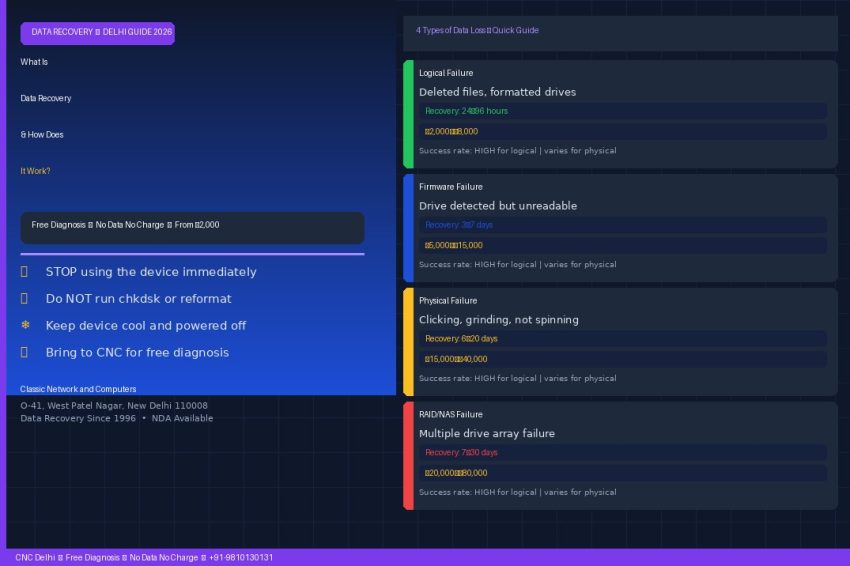This screenshot has width=850, height=566.
Task: Click the Classic Network and Computers link
Action: click(x=78, y=389)
